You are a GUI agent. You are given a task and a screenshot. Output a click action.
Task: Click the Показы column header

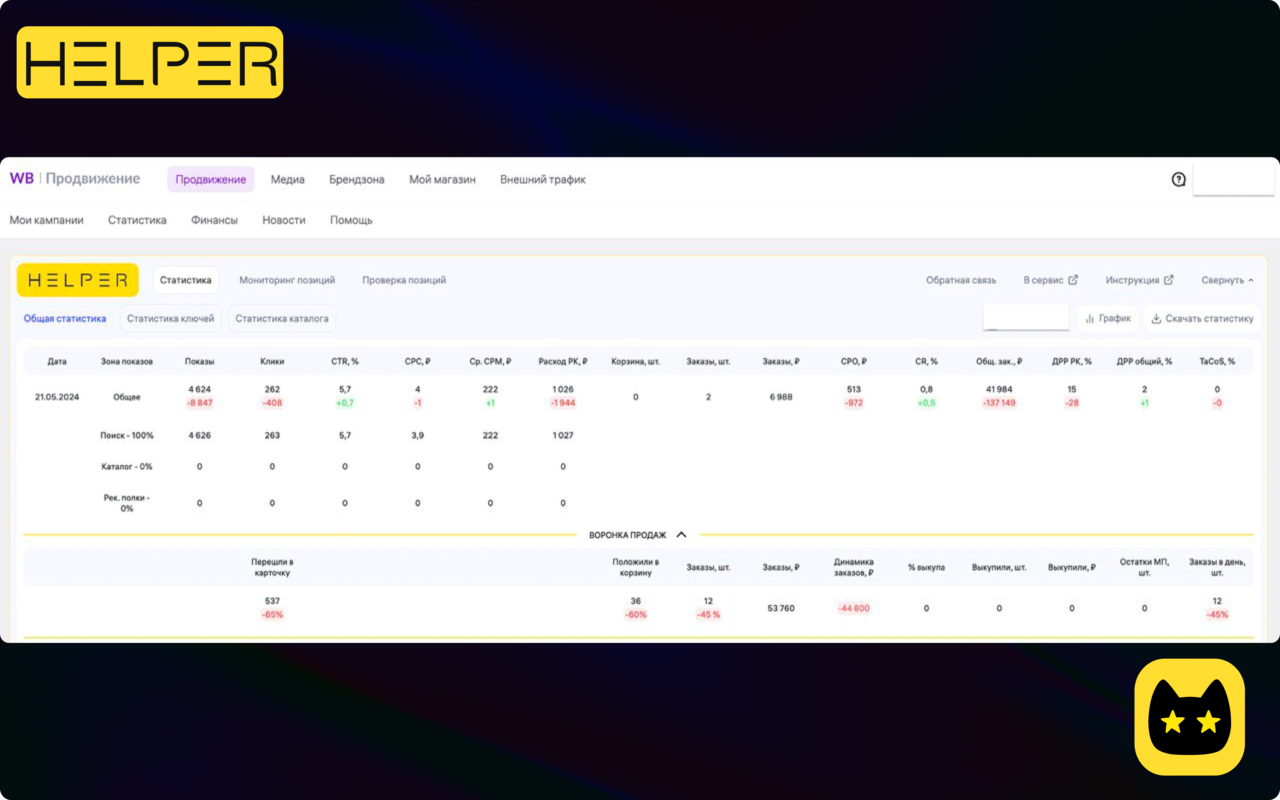point(199,361)
